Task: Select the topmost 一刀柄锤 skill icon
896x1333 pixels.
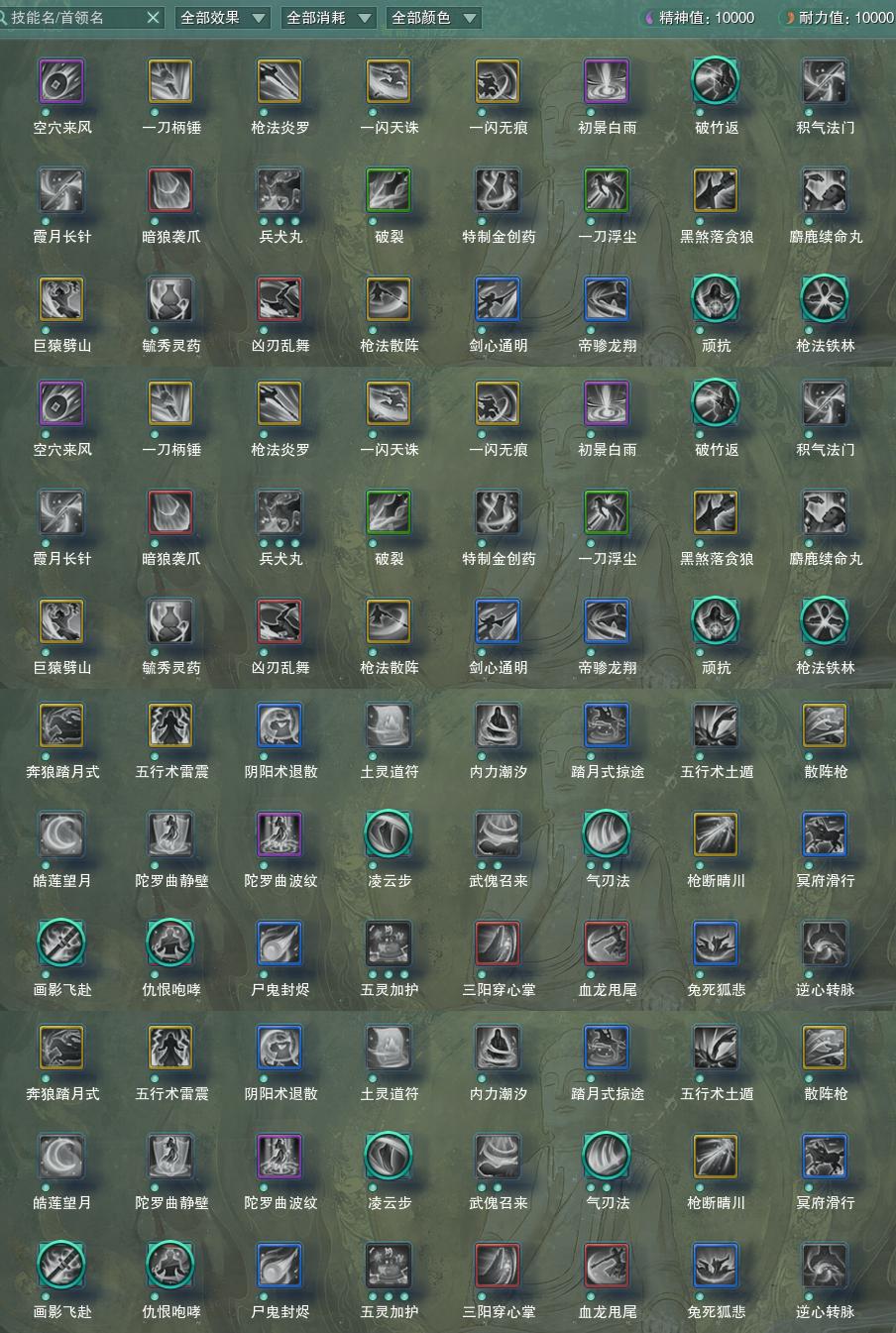Action: pyautogui.click(x=170, y=81)
